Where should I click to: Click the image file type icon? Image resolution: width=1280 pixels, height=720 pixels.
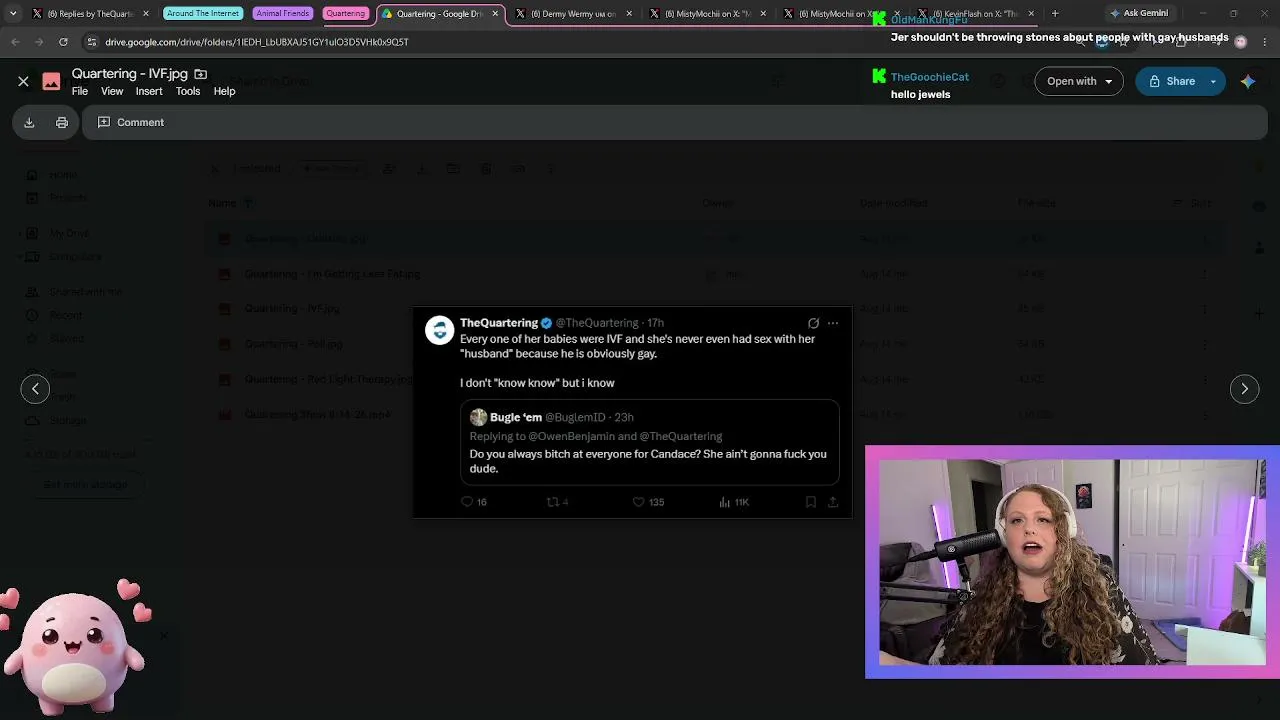tap(51, 81)
